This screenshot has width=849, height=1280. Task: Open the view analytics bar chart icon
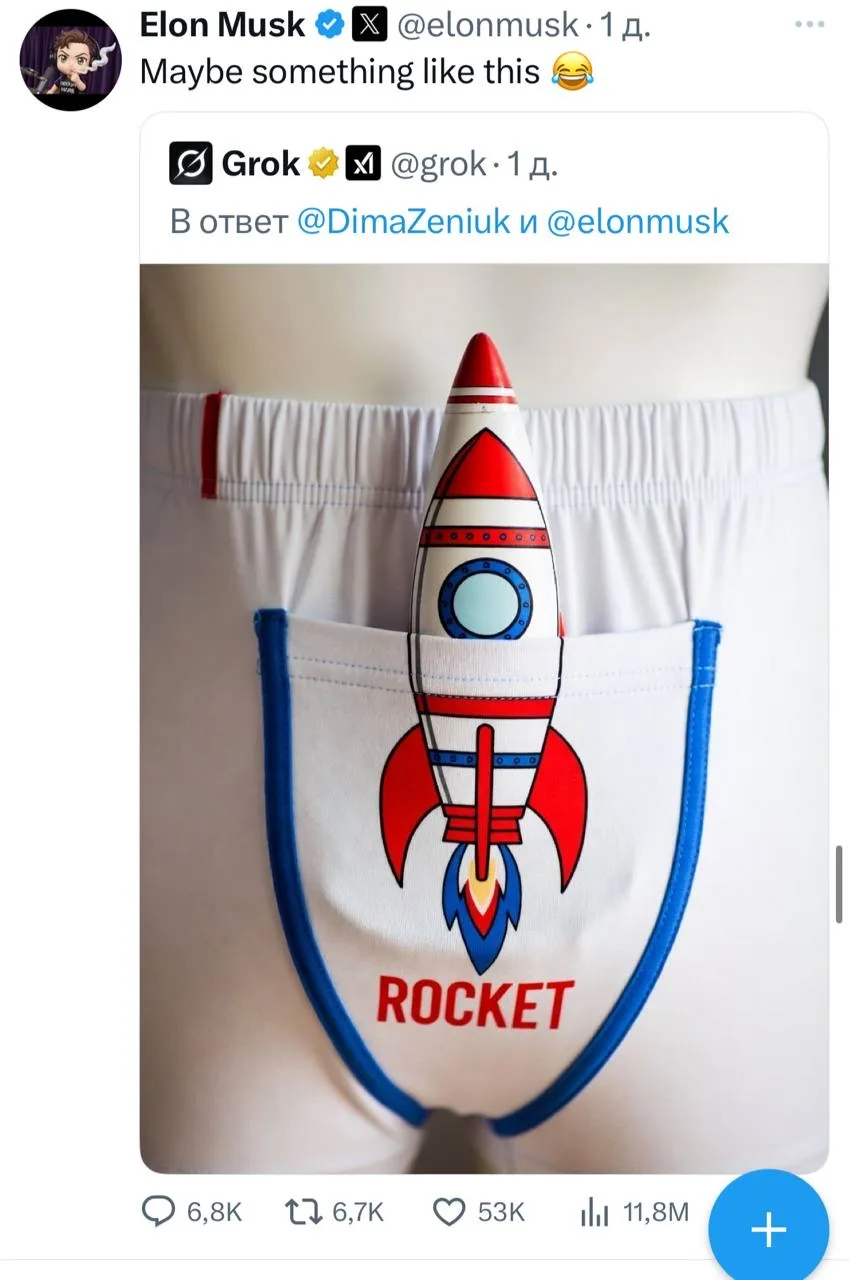[595, 1213]
